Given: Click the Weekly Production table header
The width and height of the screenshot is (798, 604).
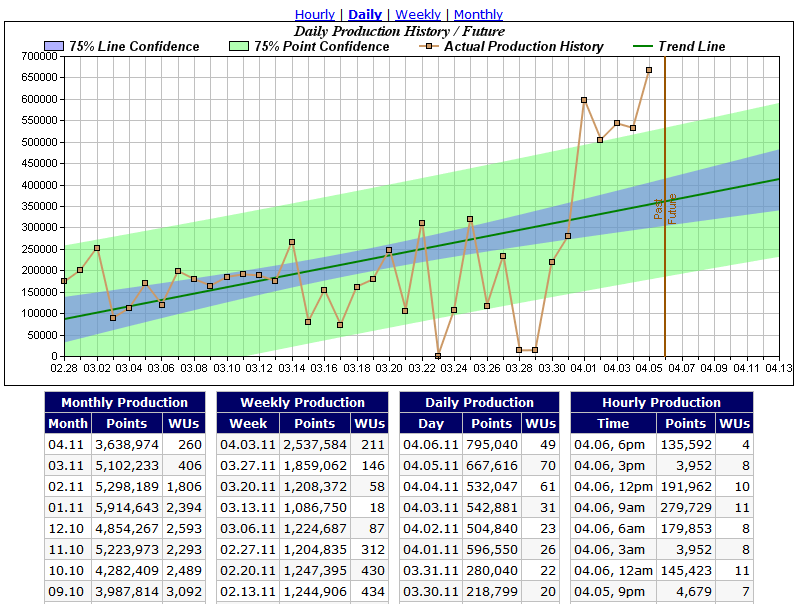Looking at the screenshot, I should coord(302,402).
